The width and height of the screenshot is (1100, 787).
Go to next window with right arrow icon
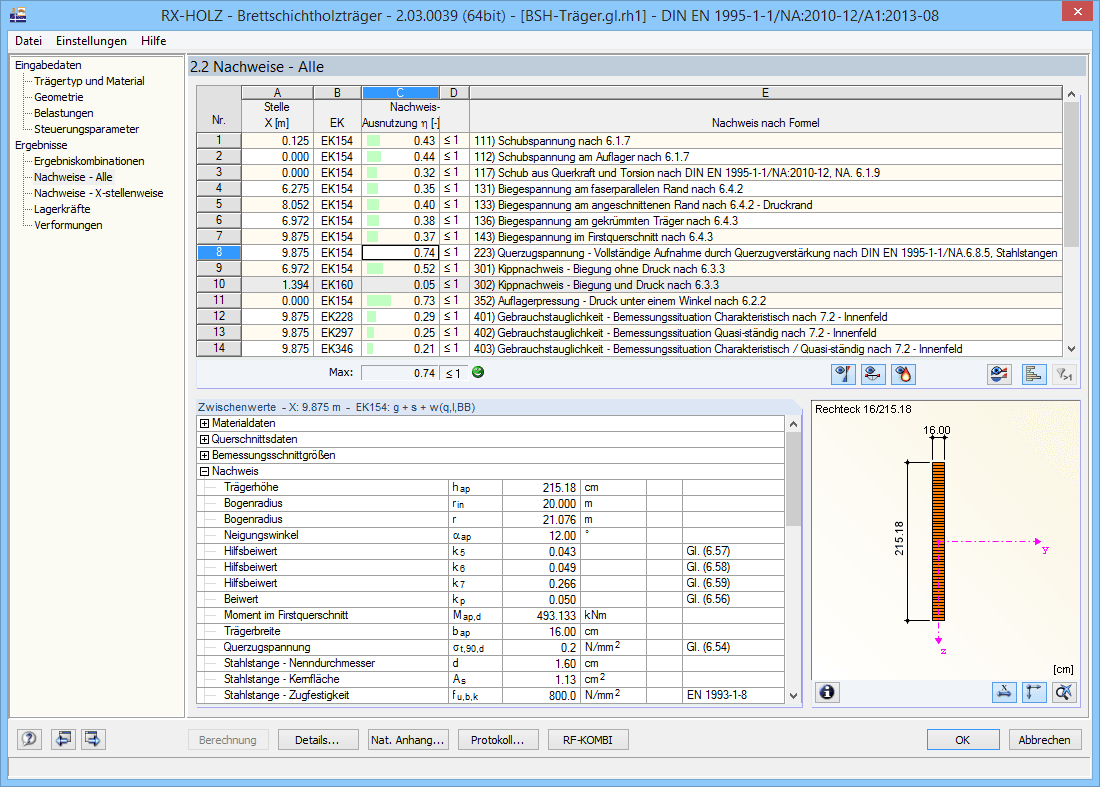pos(94,740)
